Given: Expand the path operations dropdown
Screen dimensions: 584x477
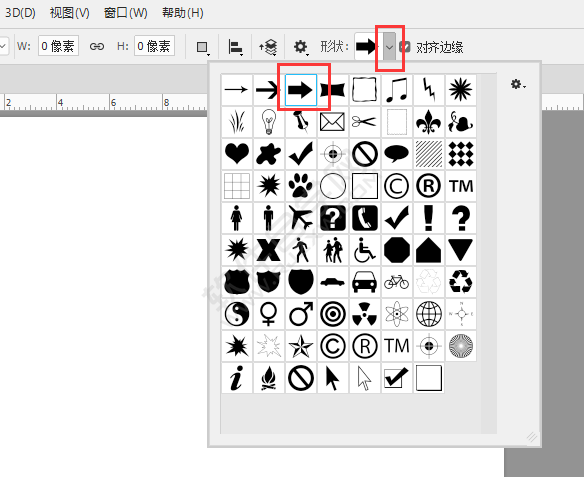Looking at the screenshot, I should pyautogui.click(x=203, y=47).
